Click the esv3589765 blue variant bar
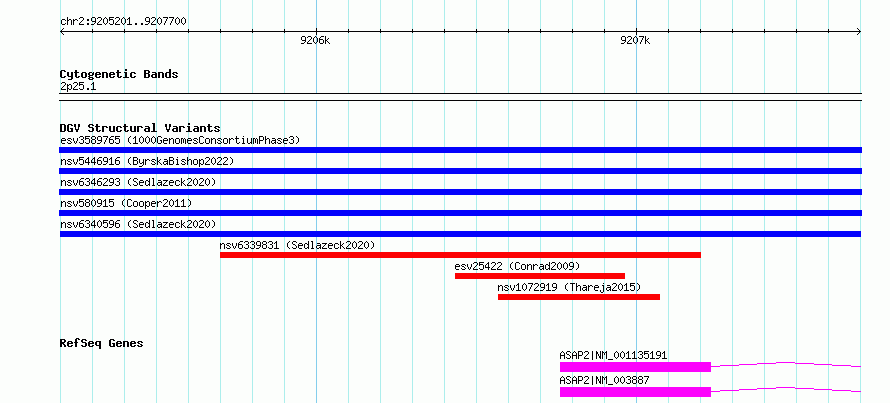The height and width of the screenshot is (403, 890). [x=460, y=150]
